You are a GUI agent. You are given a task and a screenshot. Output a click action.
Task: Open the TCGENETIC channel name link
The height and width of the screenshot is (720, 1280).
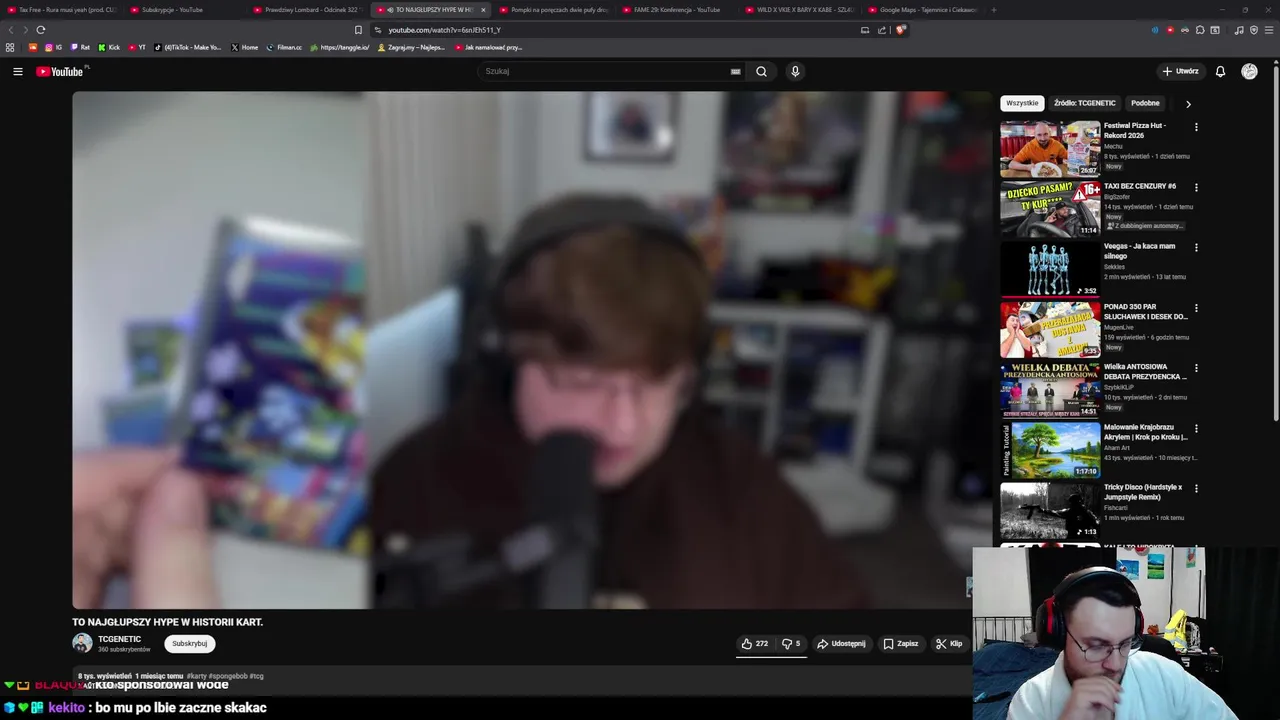click(x=119, y=639)
